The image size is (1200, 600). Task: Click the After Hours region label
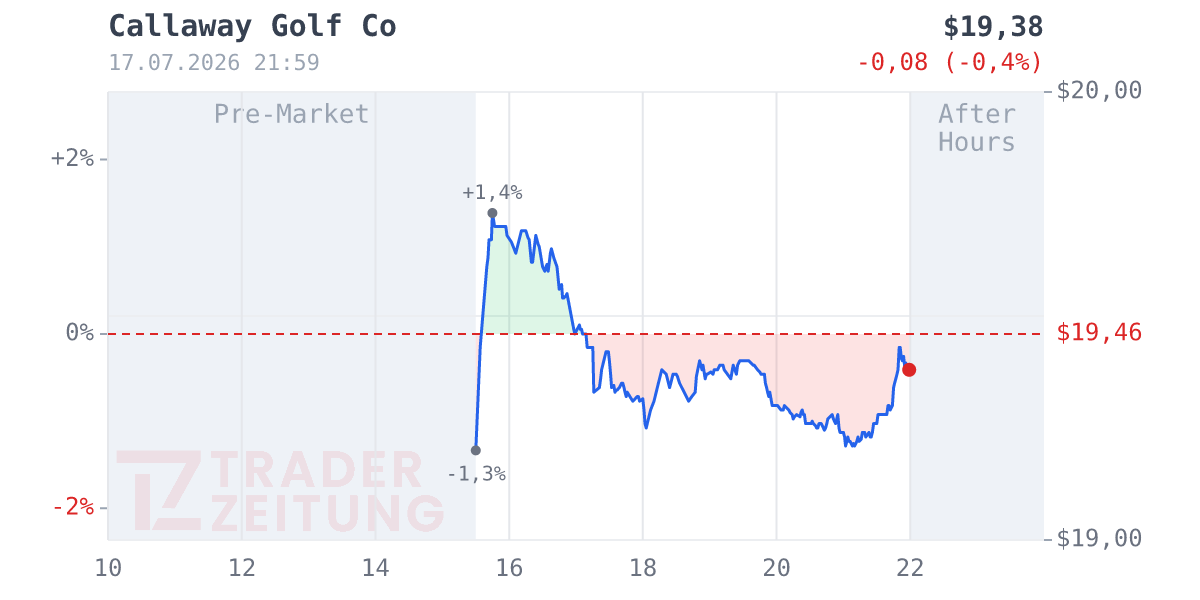[977, 128]
